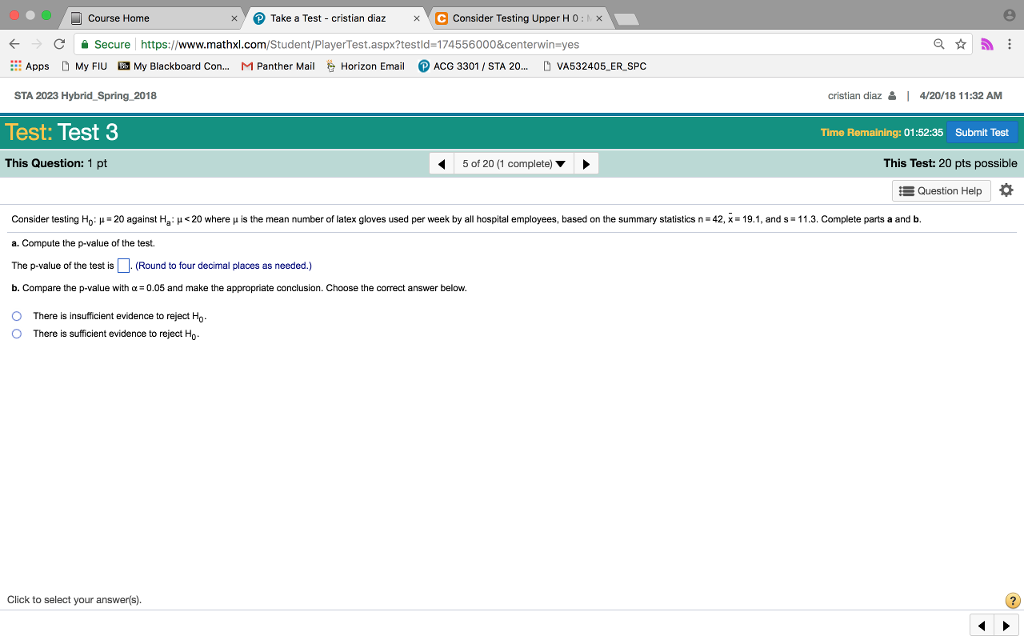Open My Blackboard Con... bookmark
1024x640 pixels.
pos(174,66)
